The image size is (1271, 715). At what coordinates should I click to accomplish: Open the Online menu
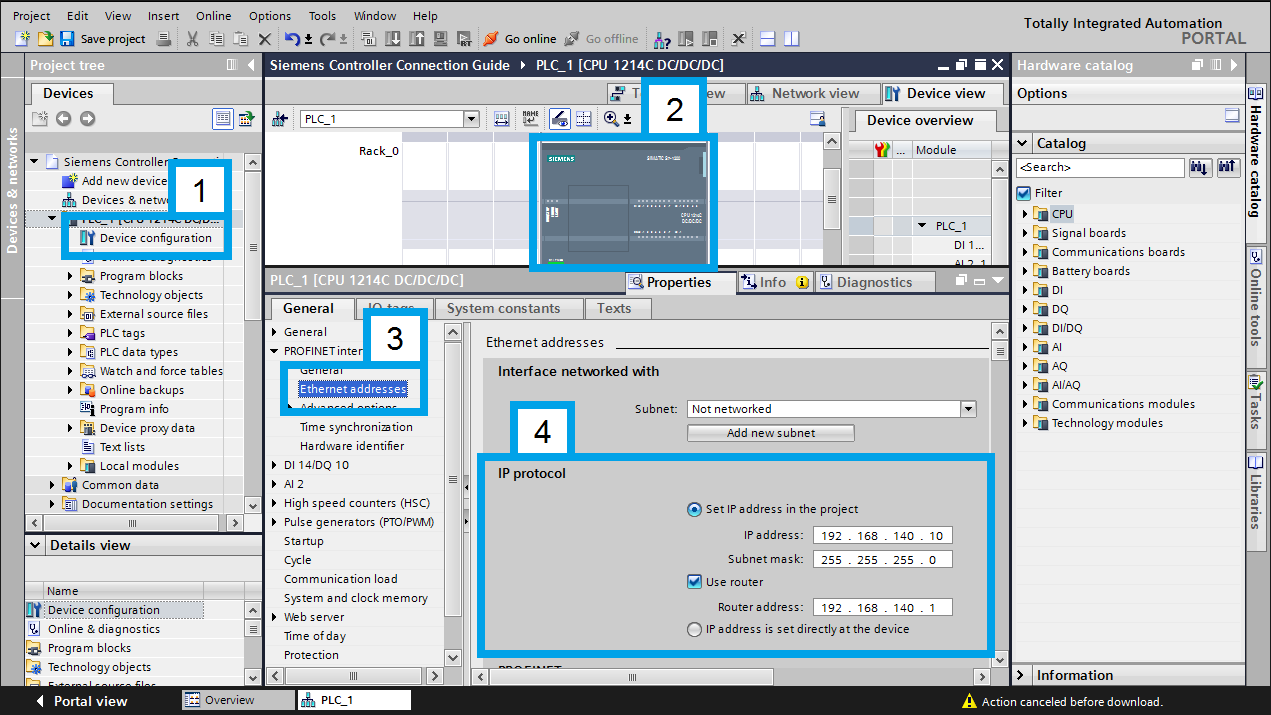(213, 16)
